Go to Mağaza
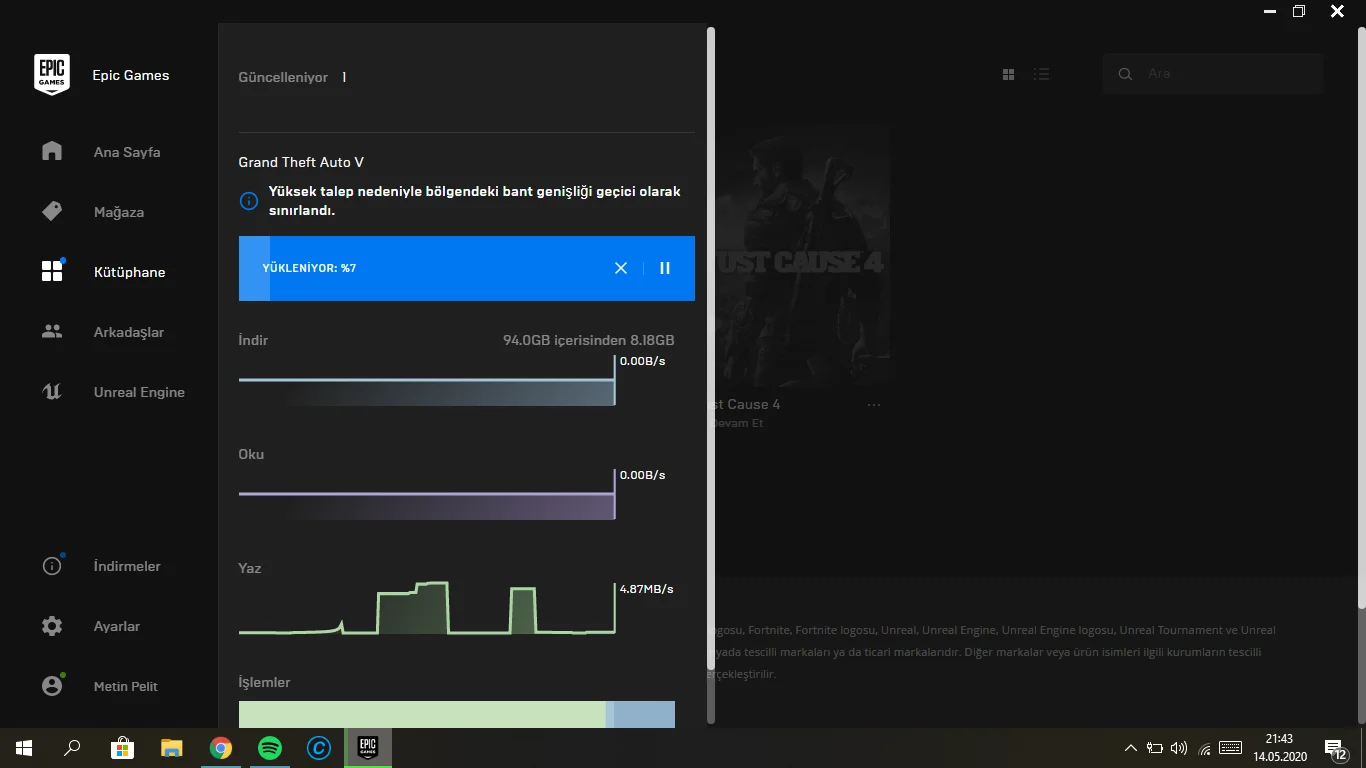Image resolution: width=1366 pixels, height=768 pixels. tap(119, 212)
